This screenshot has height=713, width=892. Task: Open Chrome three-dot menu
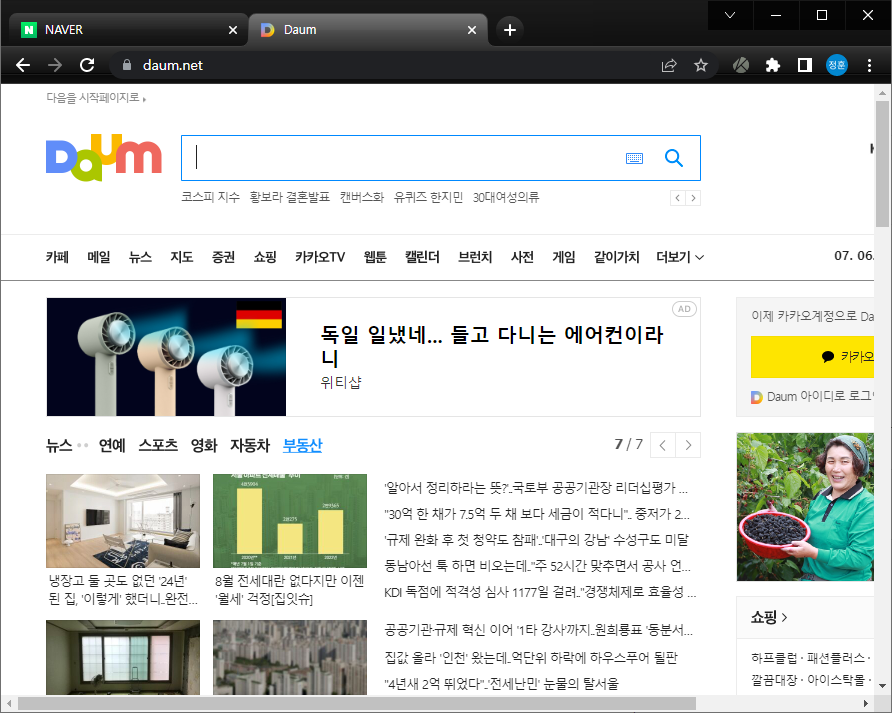(x=869, y=65)
